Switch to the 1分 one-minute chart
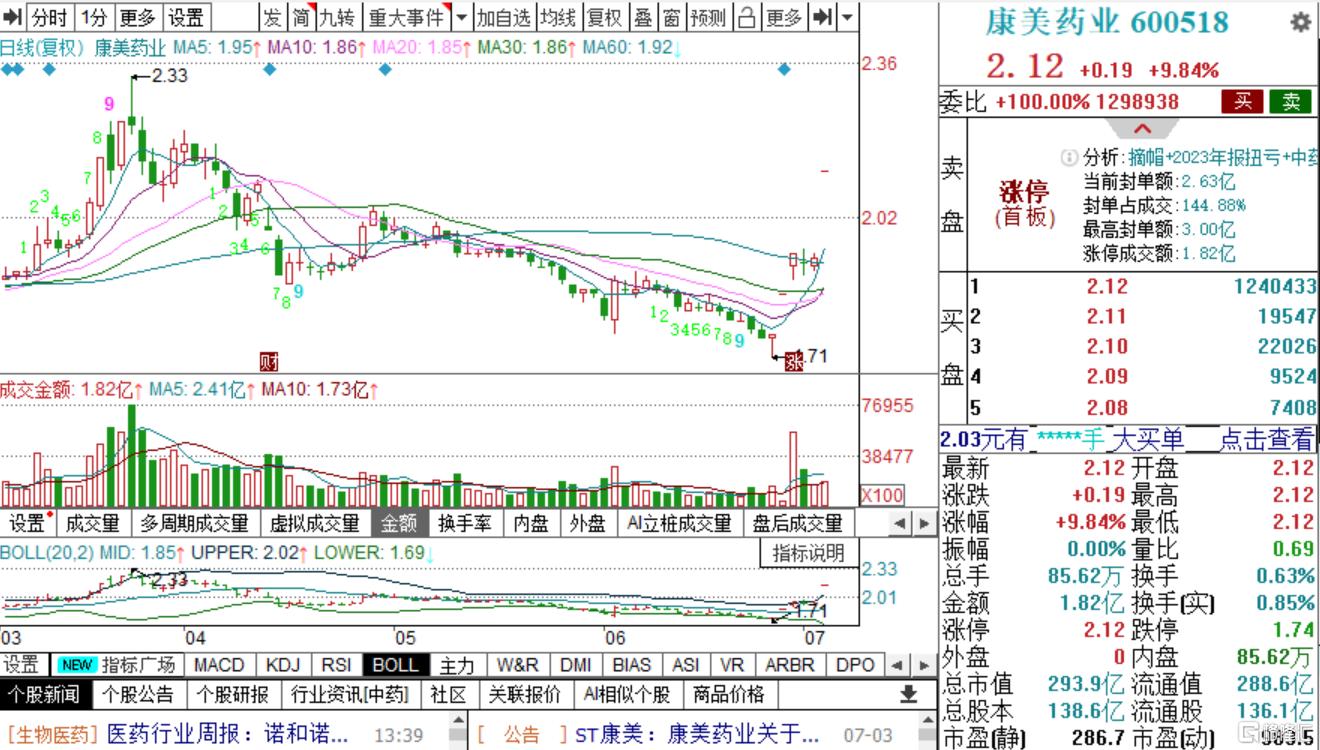The image size is (1320, 750). (93, 16)
